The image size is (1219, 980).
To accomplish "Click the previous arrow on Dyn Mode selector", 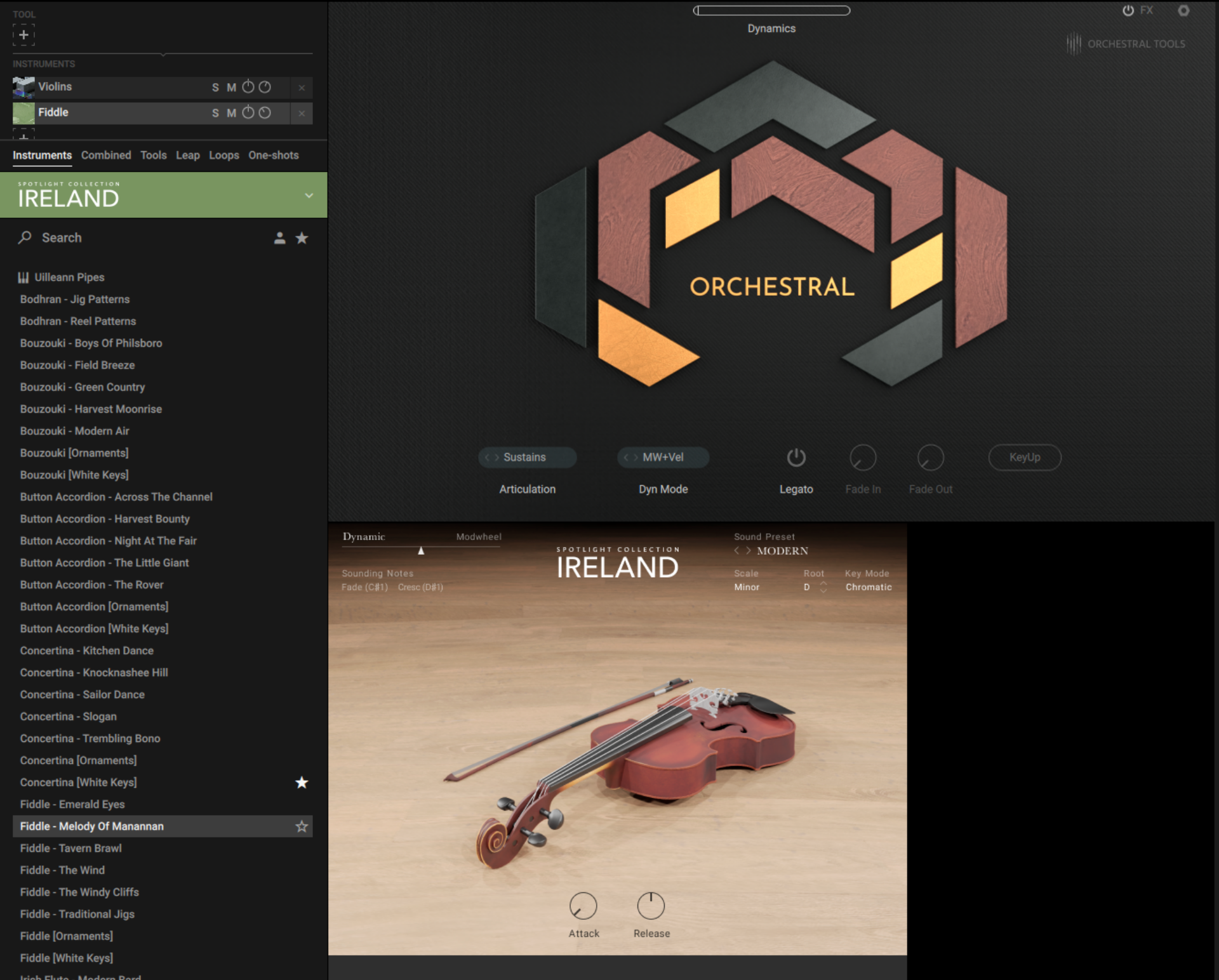I will (626, 457).
